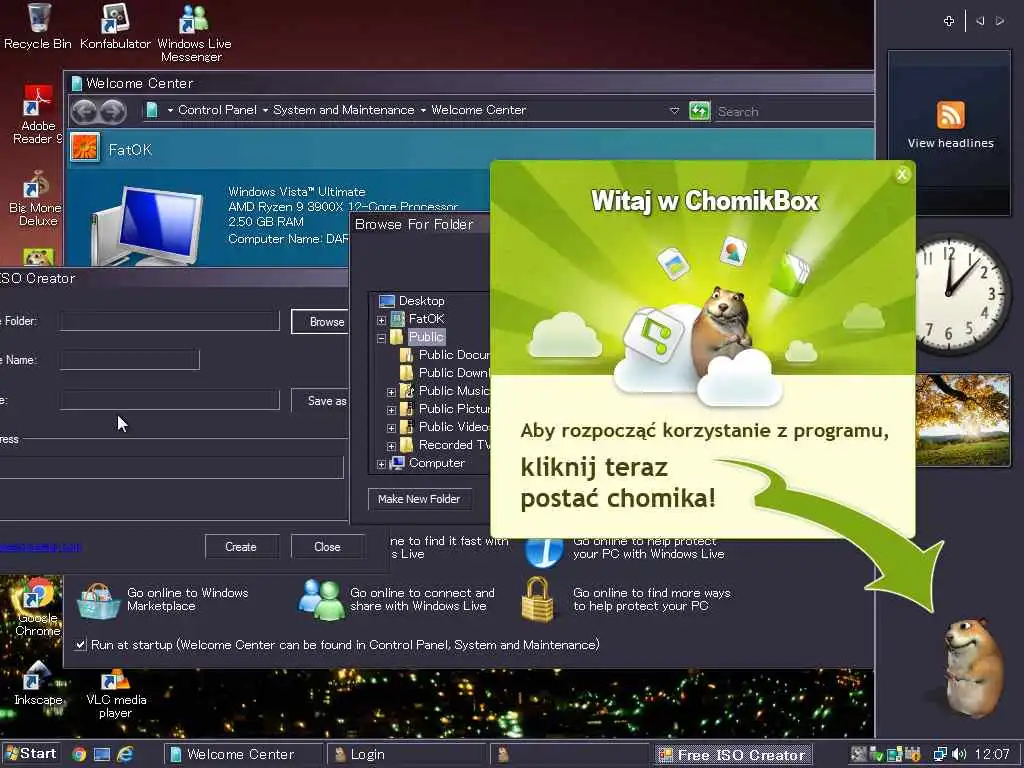Viewport: 1024px width, 768px height.
Task: Expand Public Videos folder node
Action: (x=391, y=428)
